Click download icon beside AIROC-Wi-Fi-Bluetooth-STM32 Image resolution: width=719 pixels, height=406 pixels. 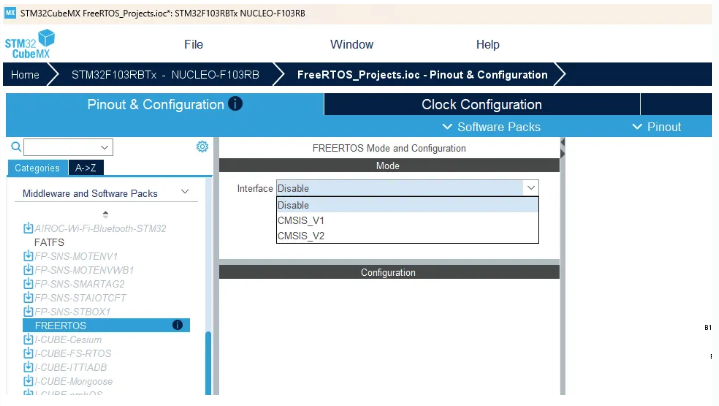click(28, 228)
